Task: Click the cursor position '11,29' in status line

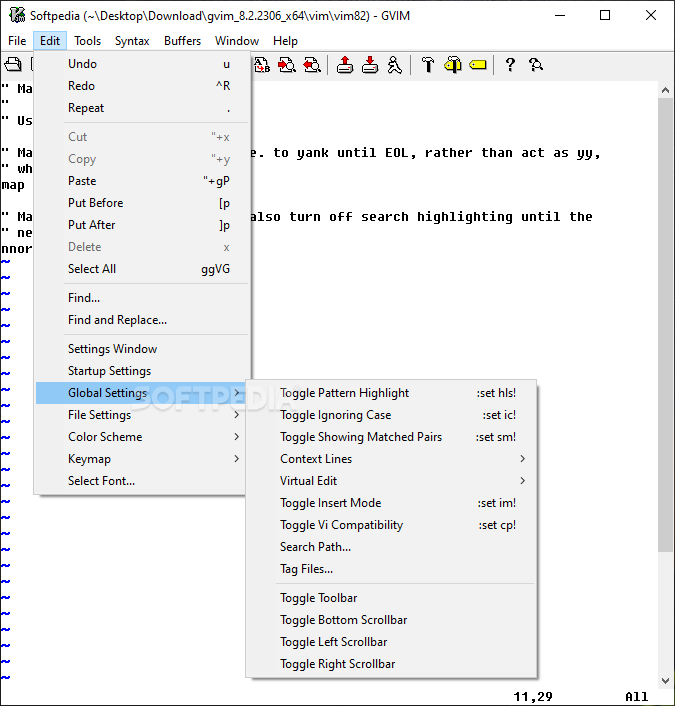Action: coord(533,697)
